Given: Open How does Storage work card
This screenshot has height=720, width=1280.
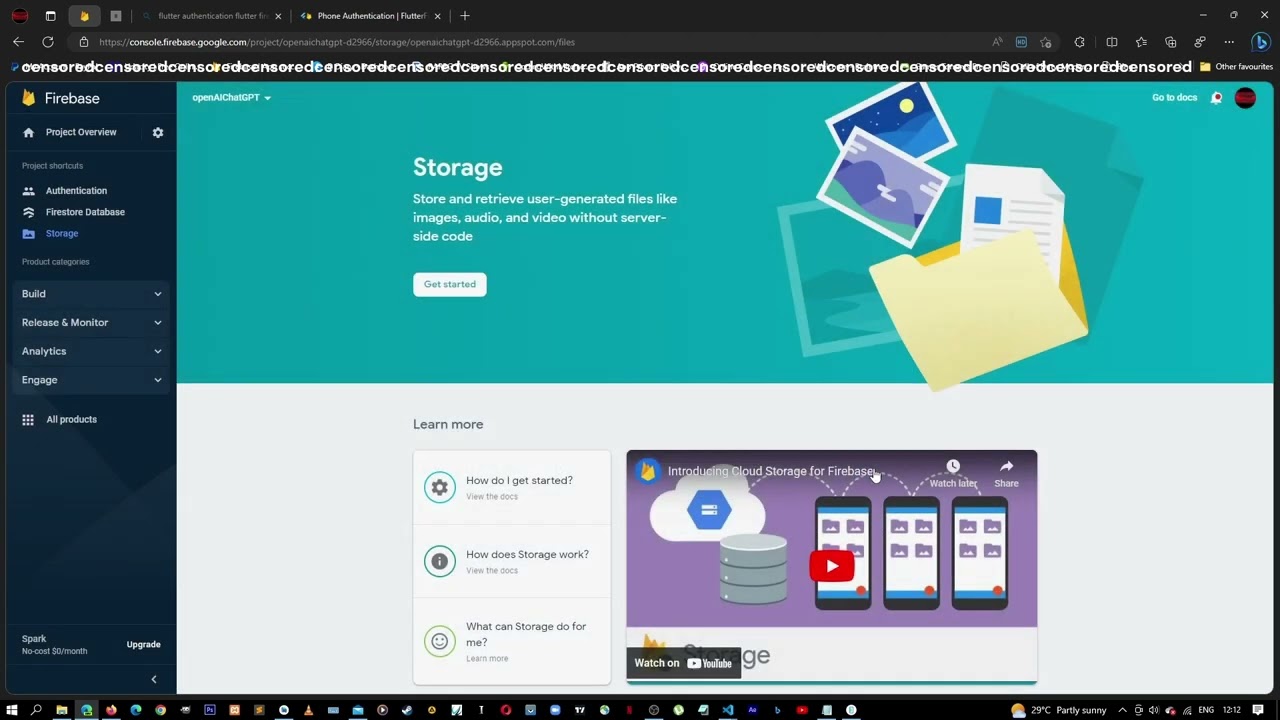Looking at the screenshot, I should coord(512,561).
